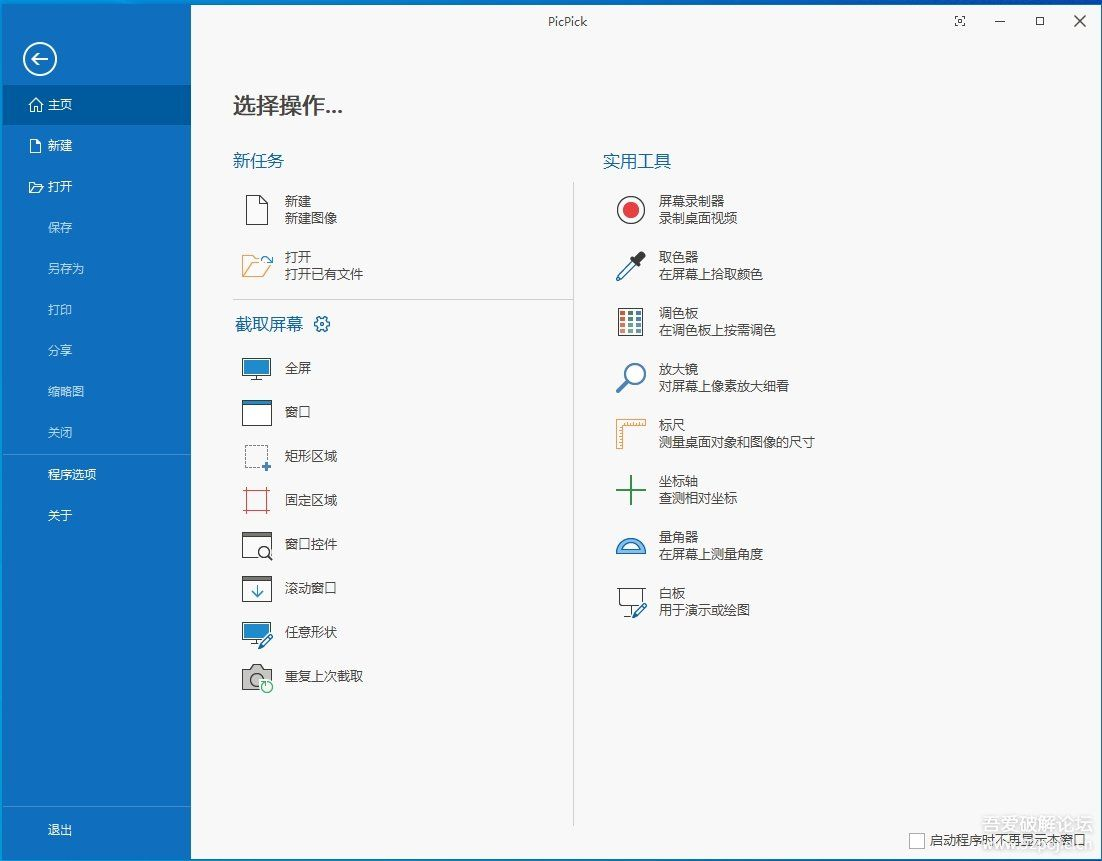The height and width of the screenshot is (861, 1102).
Task: Click the 固定区域 capture label
Action: [x=311, y=500]
